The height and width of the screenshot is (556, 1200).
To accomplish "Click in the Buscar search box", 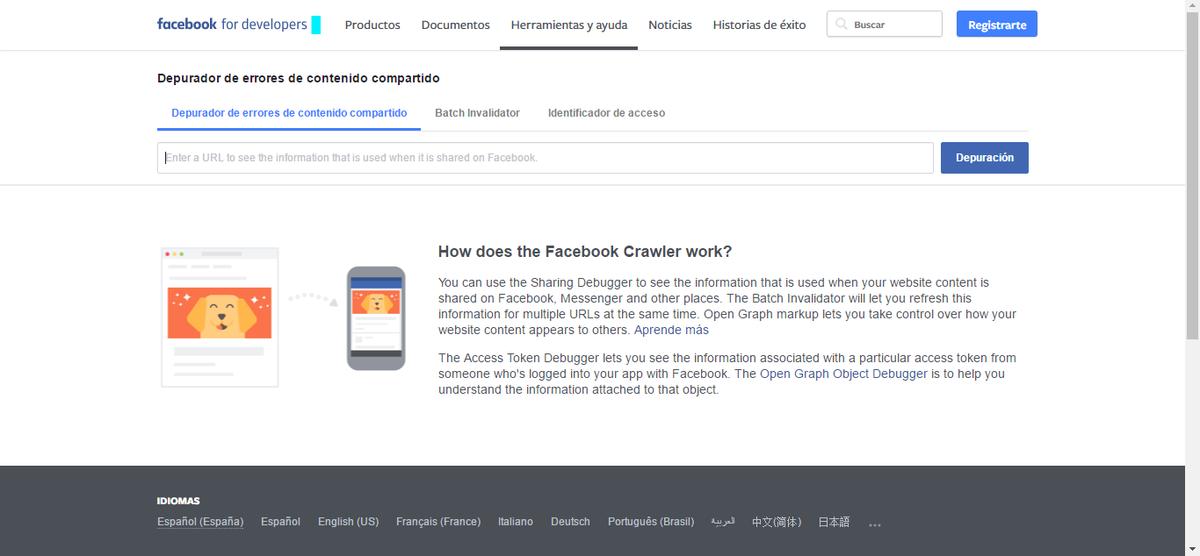I will (x=893, y=25).
